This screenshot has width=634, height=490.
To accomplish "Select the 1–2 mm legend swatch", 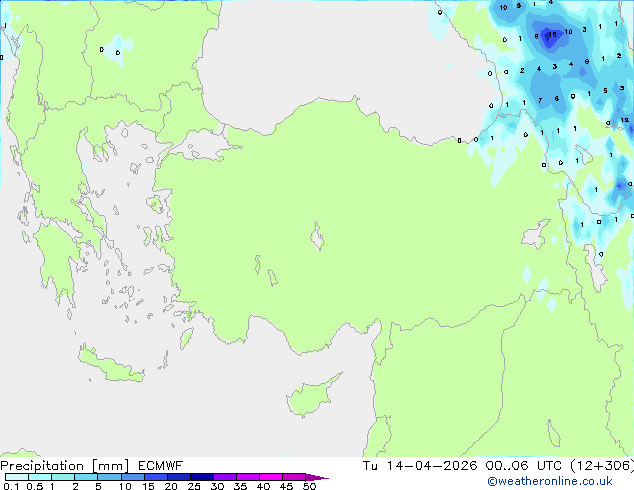I will point(63,477).
